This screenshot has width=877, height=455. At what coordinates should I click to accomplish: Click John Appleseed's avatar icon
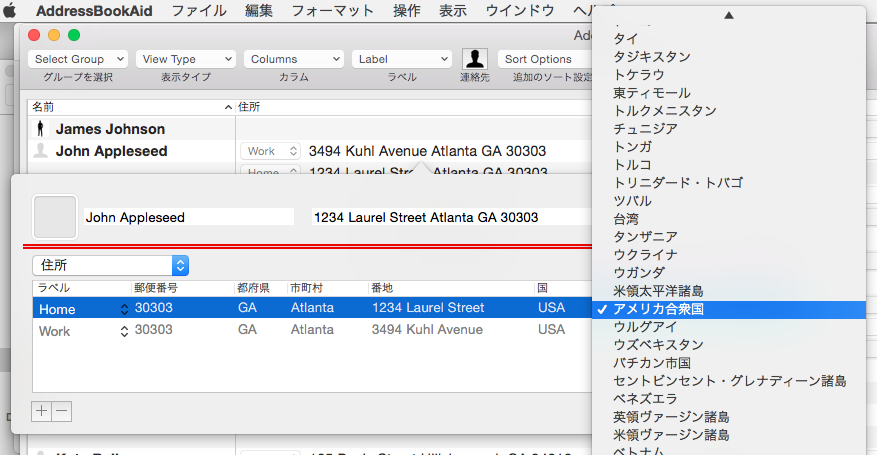tap(41, 150)
